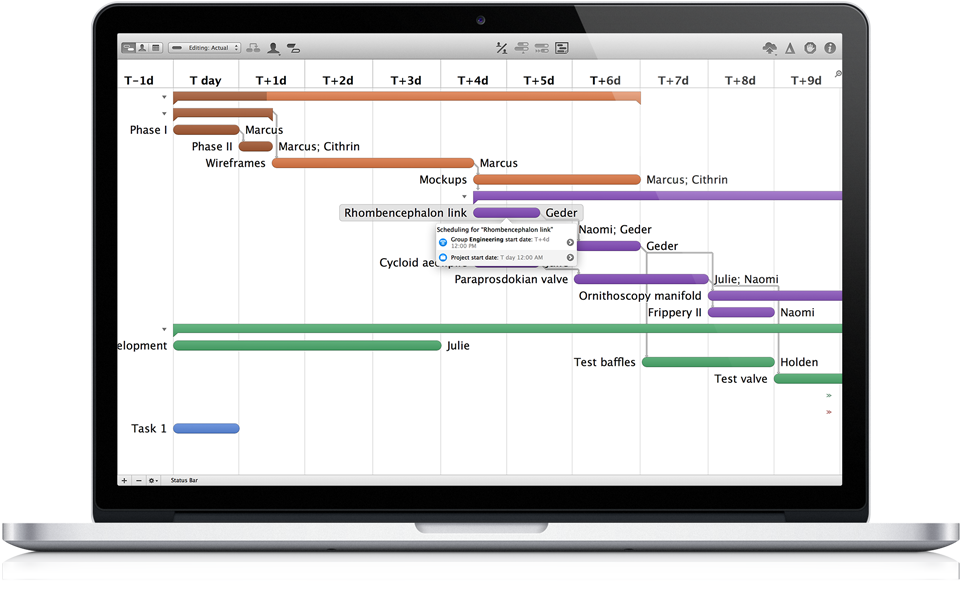Image resolution: width=960 pixels, height=590 pixels.
Task: Open Project start date detail arrow
Action: click(x=570, y=258)
